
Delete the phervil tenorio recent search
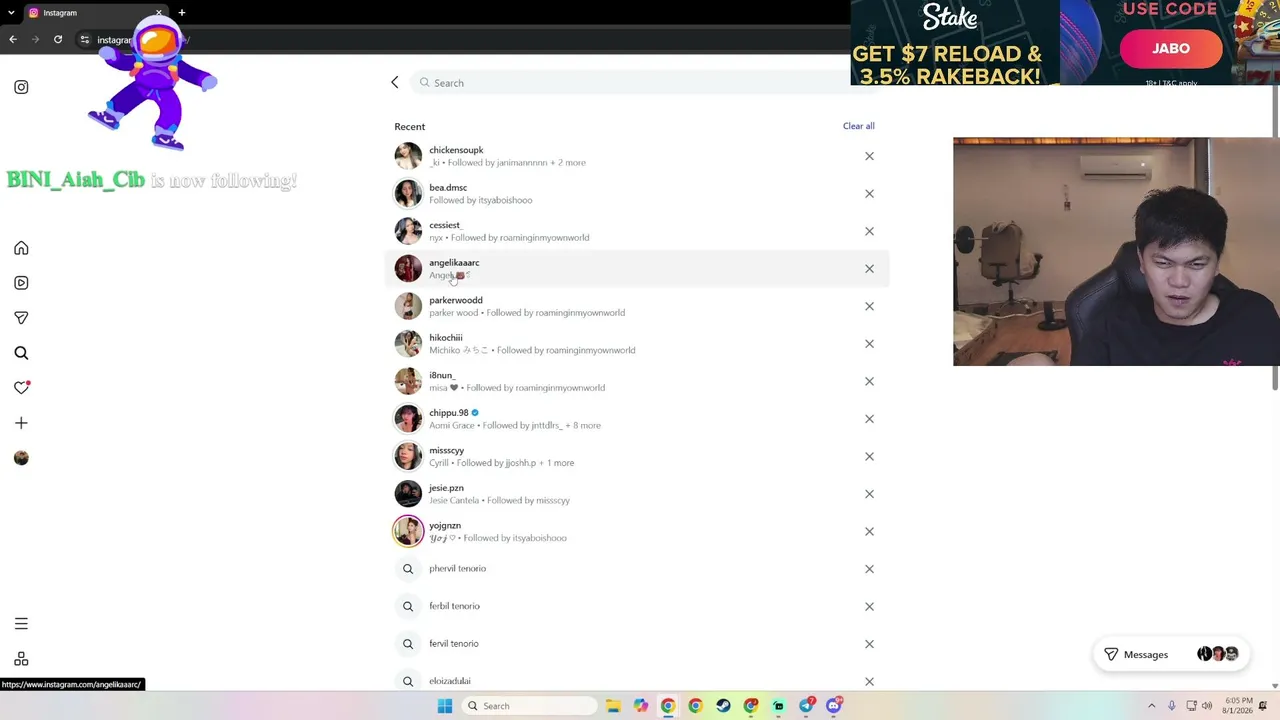(x=869, y=569)
